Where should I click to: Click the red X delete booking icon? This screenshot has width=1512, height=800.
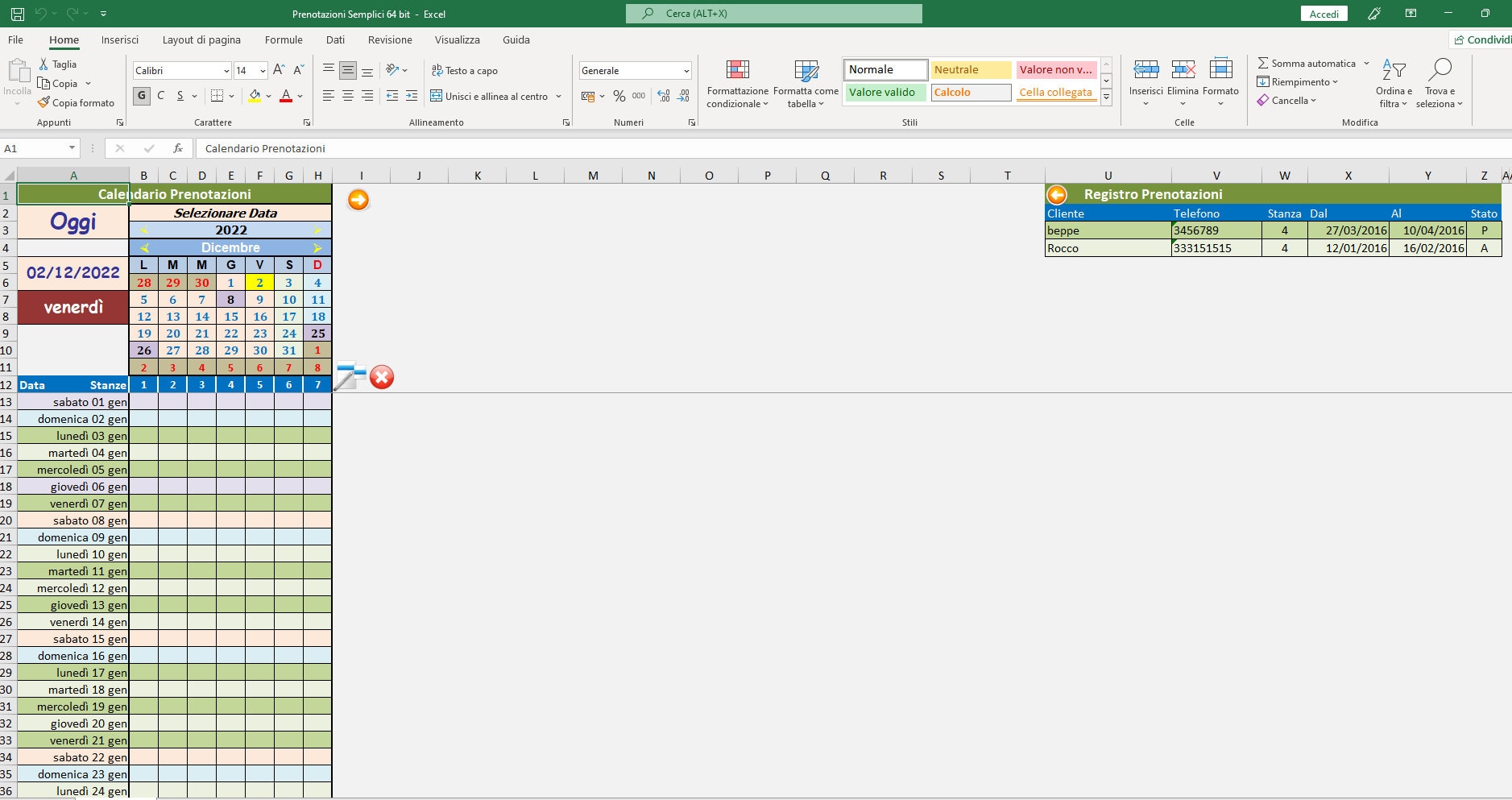pos(382,377)
